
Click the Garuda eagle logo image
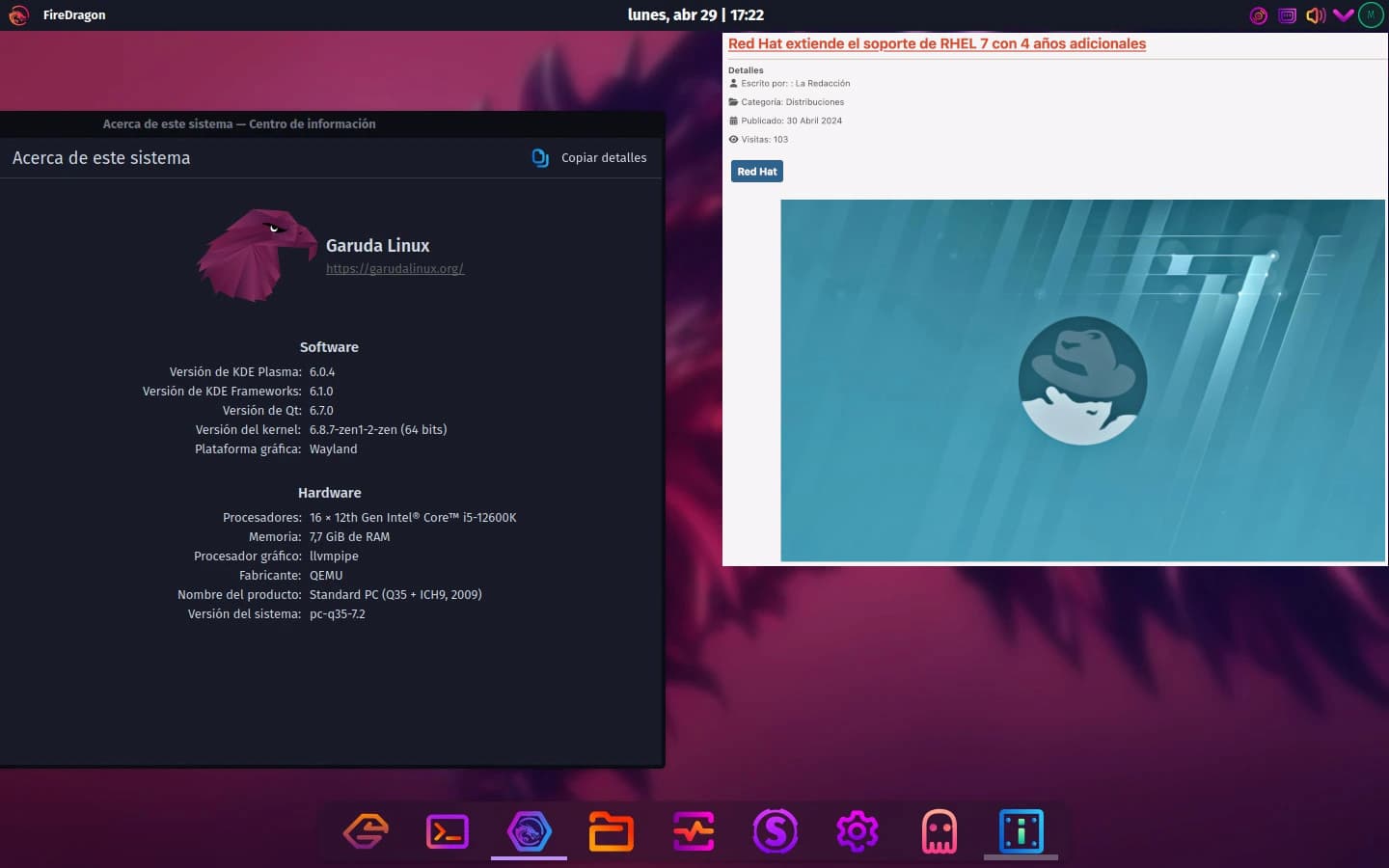pyautogui.click(x=257, y=256)
